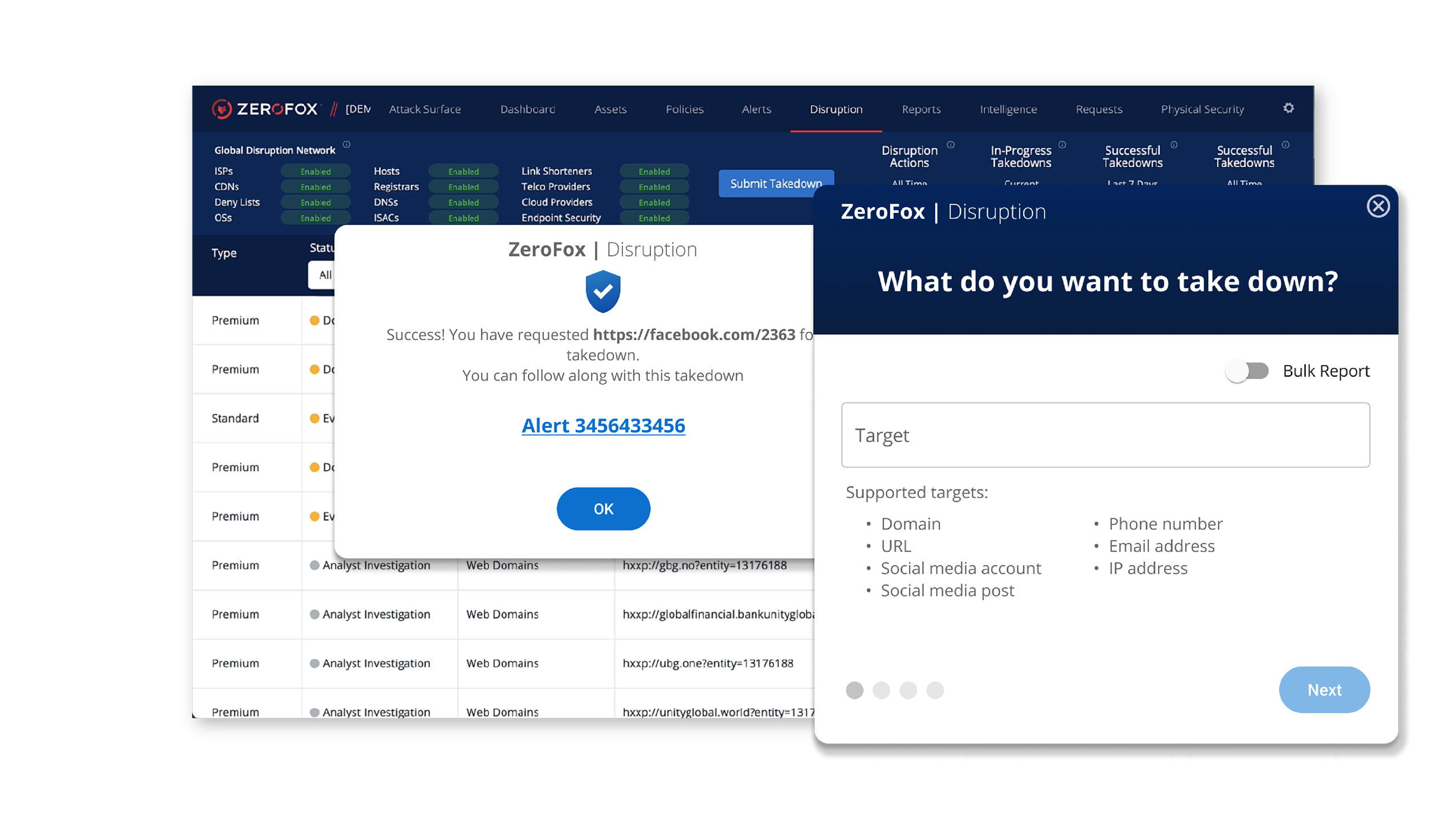Click the settings gear icon
1456x819 pixels.
[1289, 108]
